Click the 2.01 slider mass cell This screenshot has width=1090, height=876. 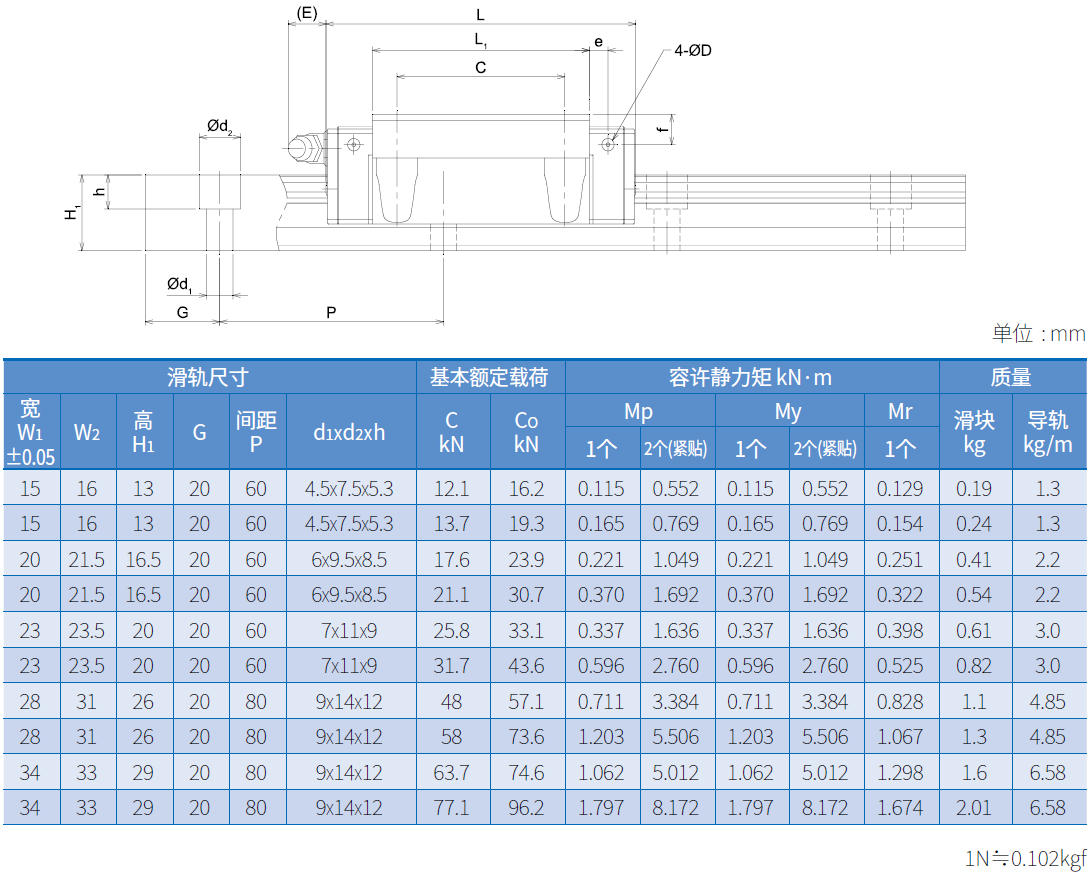click(x=974, y=808)
